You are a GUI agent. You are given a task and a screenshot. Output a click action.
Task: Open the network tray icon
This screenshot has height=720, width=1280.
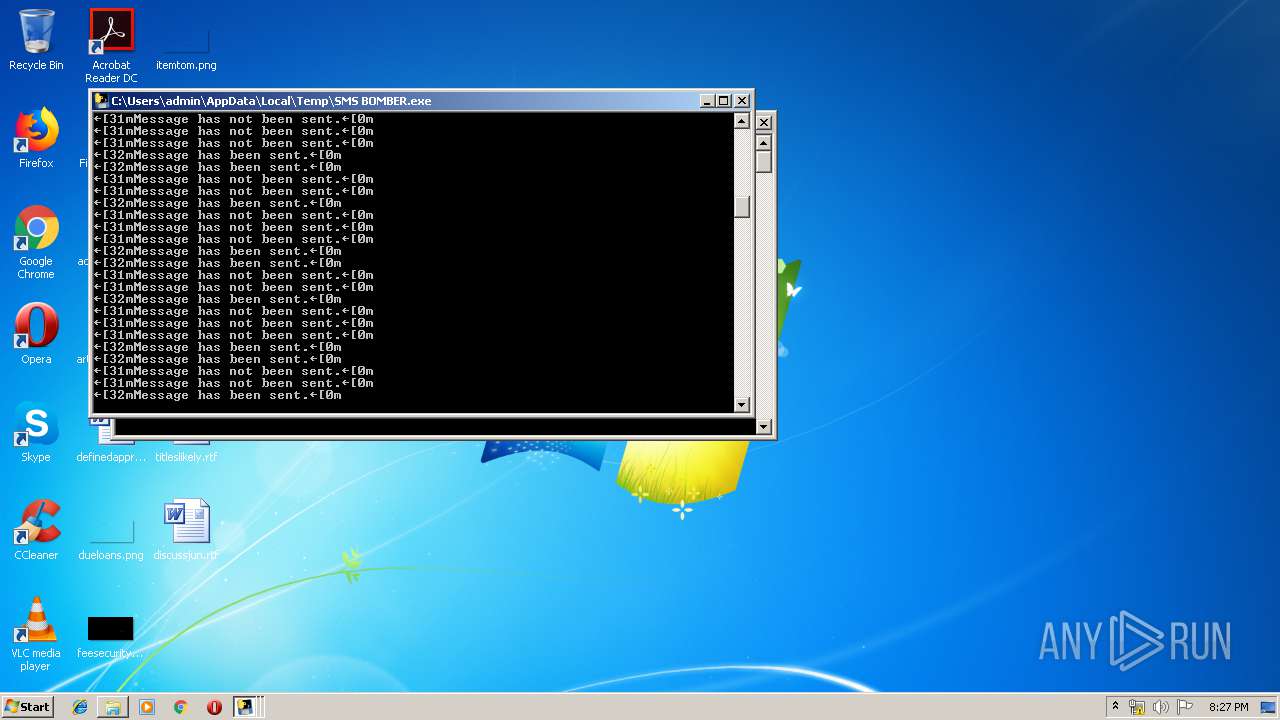(1137, 707)
